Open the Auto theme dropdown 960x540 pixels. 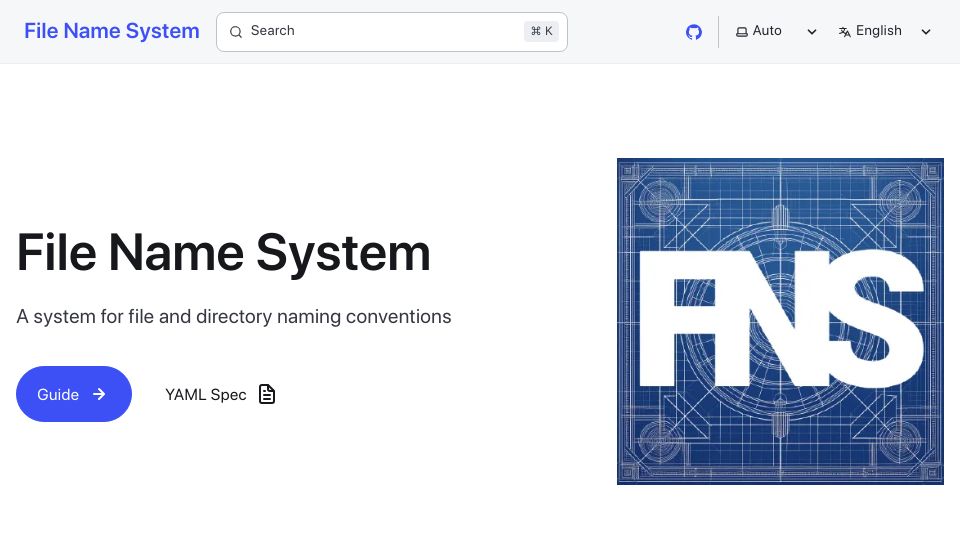776,31
